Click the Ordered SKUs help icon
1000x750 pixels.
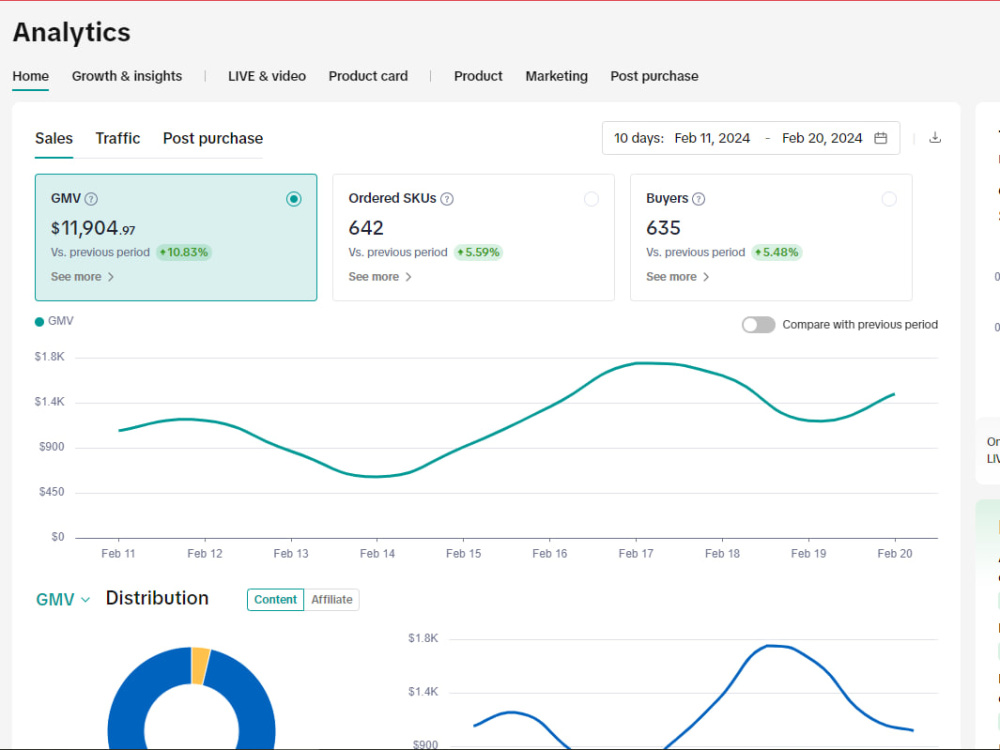coord(447,199)
